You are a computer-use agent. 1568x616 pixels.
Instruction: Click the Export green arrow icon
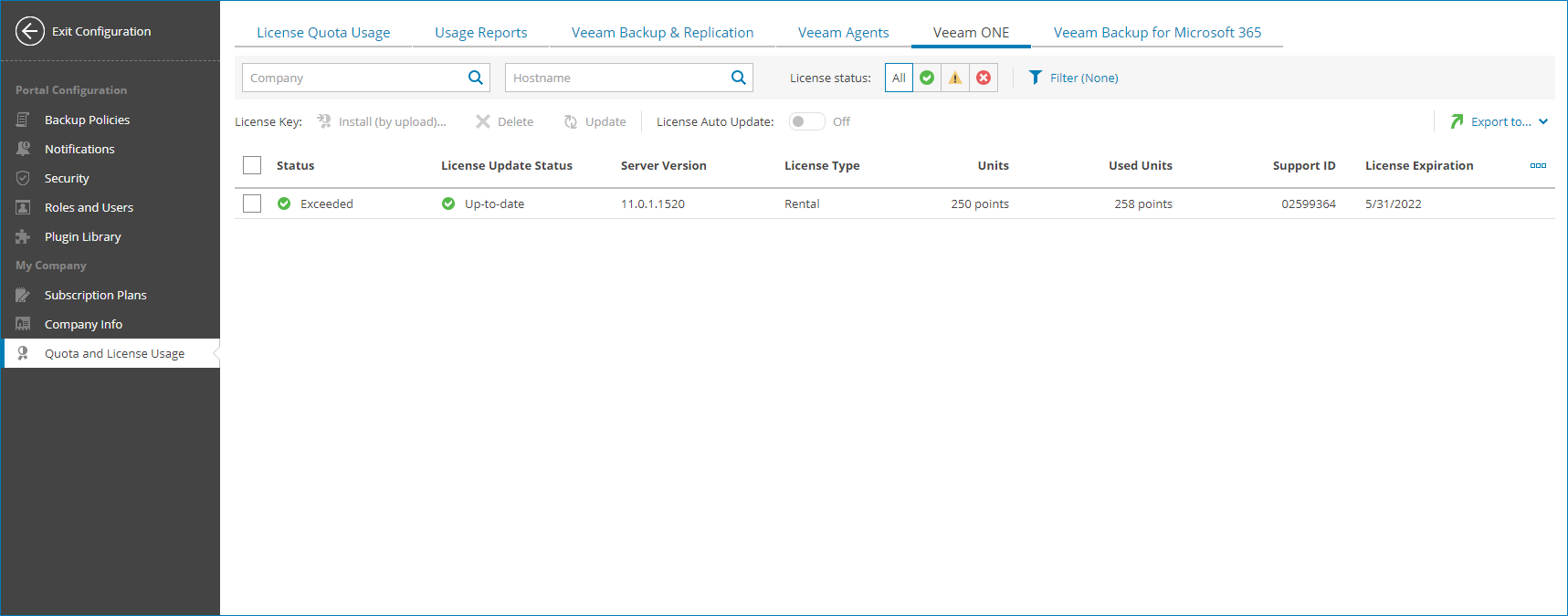1457,121
